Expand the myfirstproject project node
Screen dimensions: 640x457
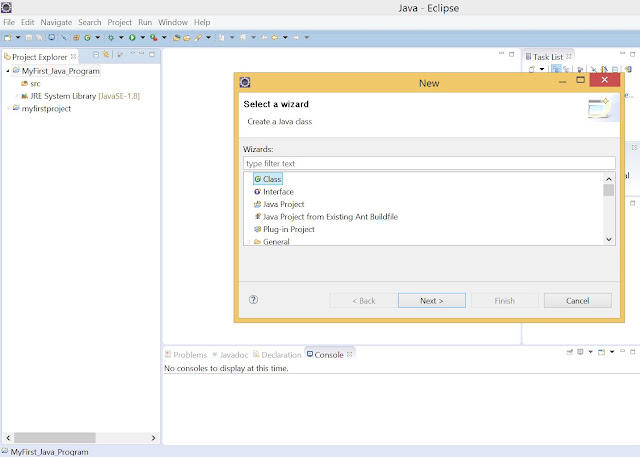tap(8, 109)
